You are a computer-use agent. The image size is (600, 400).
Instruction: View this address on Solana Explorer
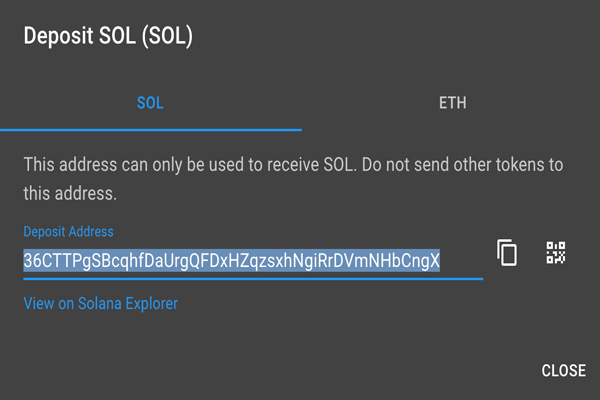pyautogui.click(x=100, y=303)
